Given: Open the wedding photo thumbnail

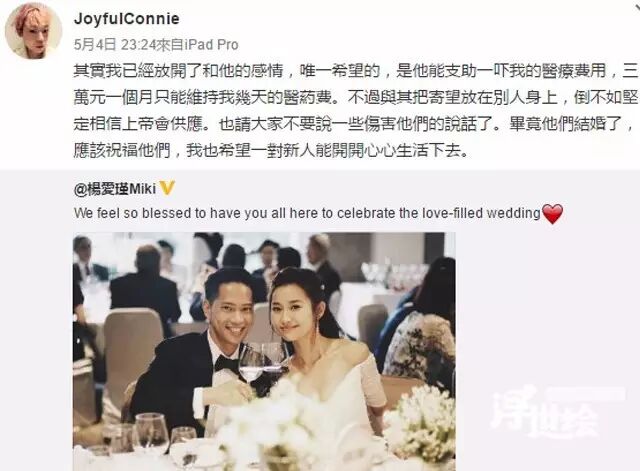Looking at the screenshot, I should [x=264, y=351].
